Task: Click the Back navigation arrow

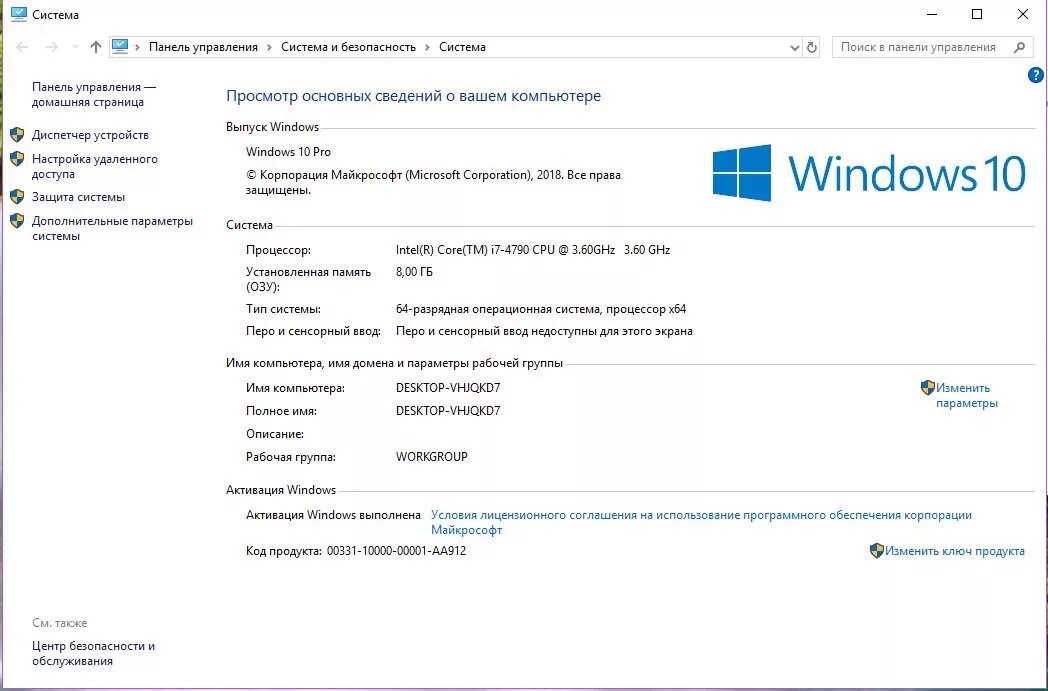Action: pos(22,47)
